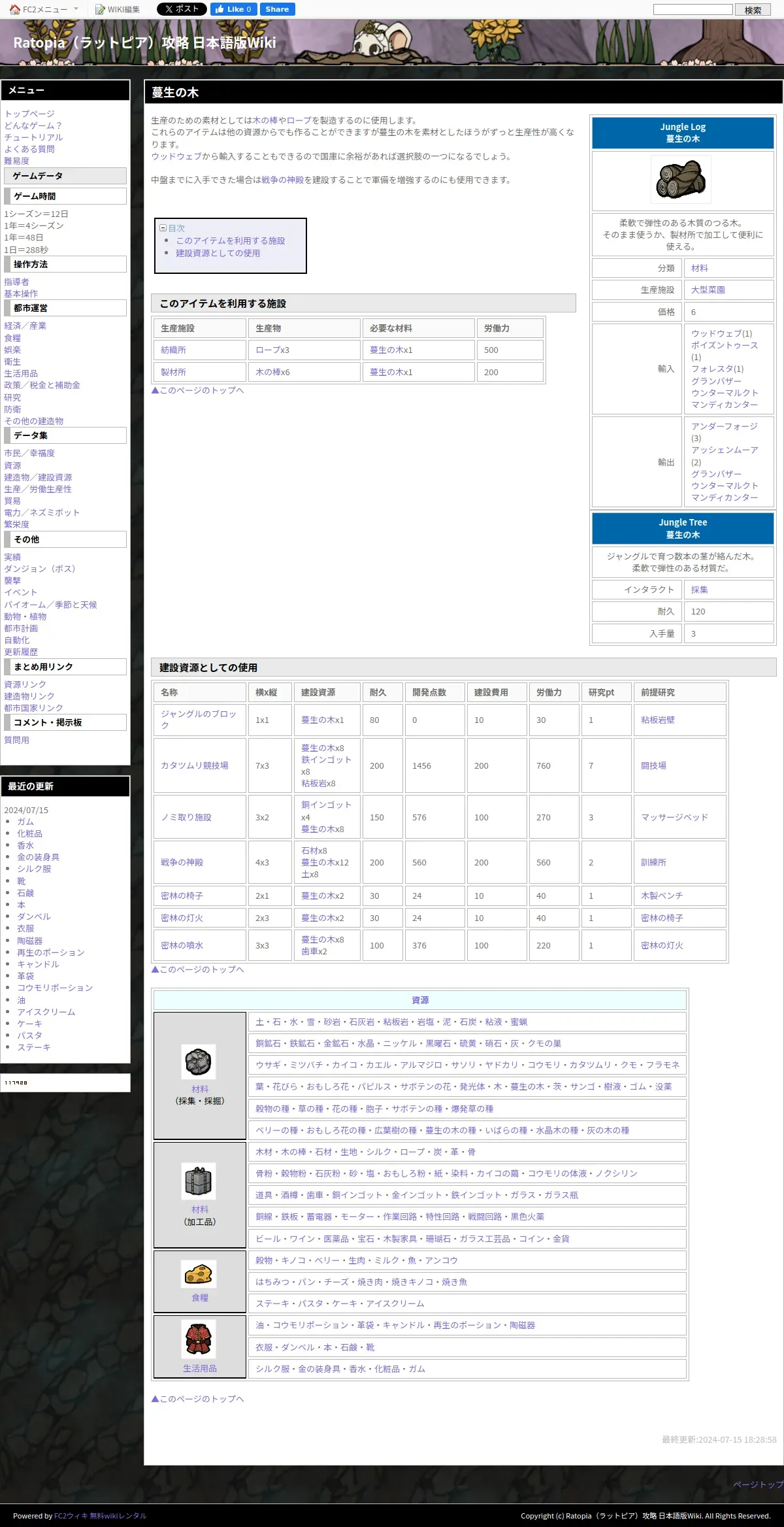Open カタツムリ競技場 building link
The width and height of the screenshot is (784, 1527).
[195, 765]
